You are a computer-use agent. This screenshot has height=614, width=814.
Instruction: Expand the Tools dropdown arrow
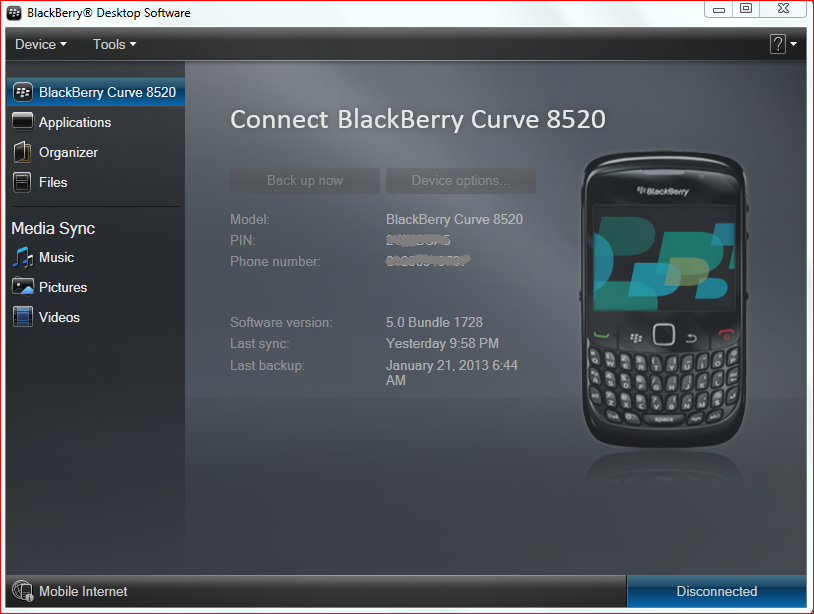[x=135, y=44]
